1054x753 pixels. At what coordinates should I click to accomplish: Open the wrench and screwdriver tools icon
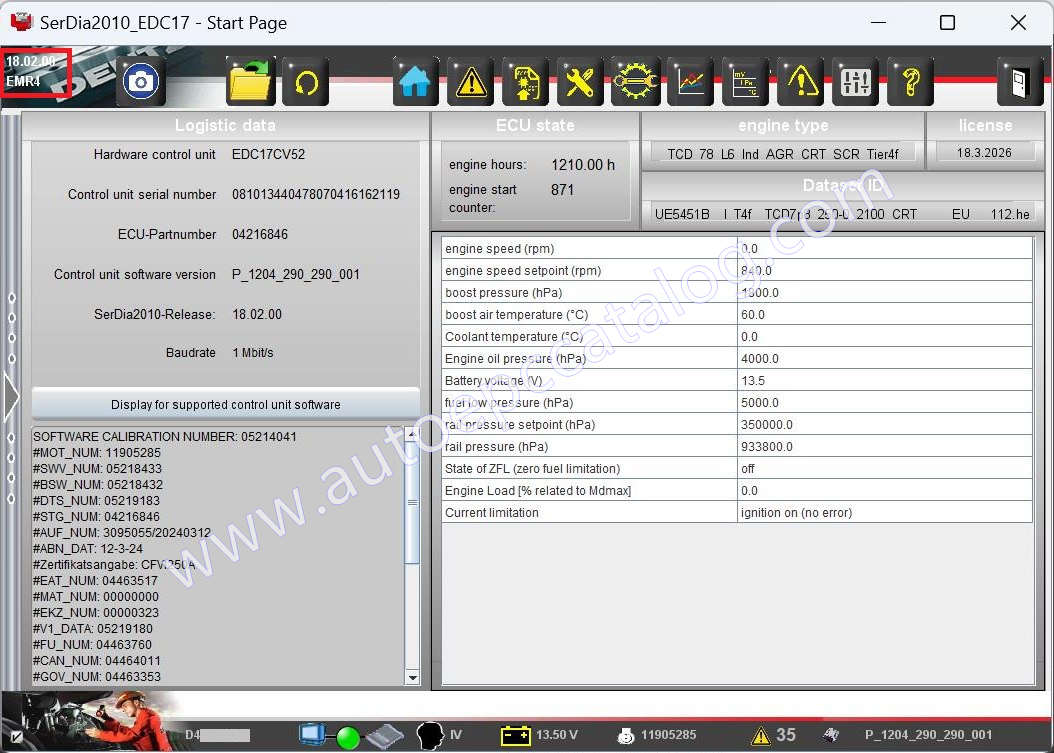[x=580, y=82]
